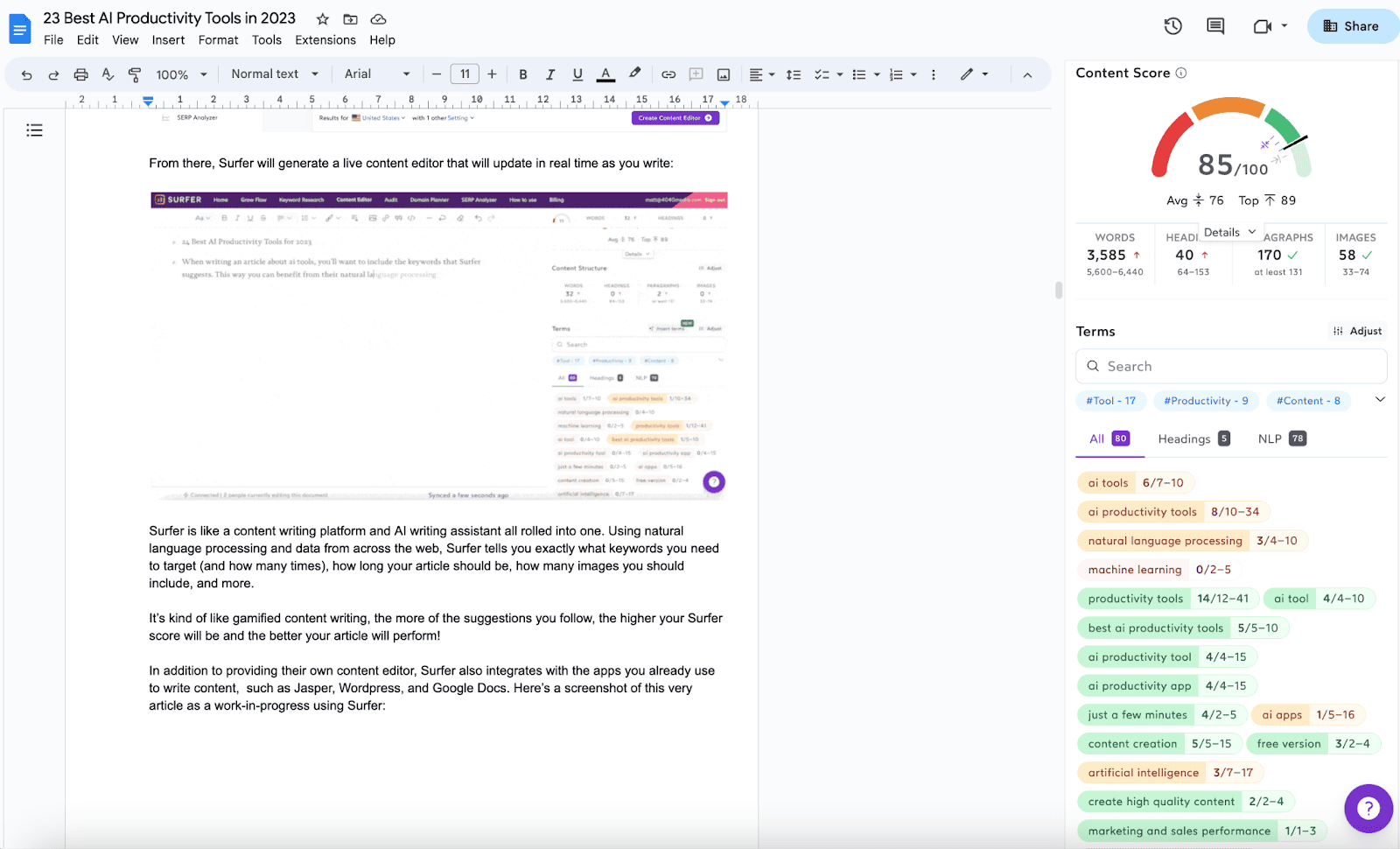The width and height of the screenshot is (1400, 849).
Task: Open the Normal text style dropdown
Action: pyautogui.click(x=275, y=74)
